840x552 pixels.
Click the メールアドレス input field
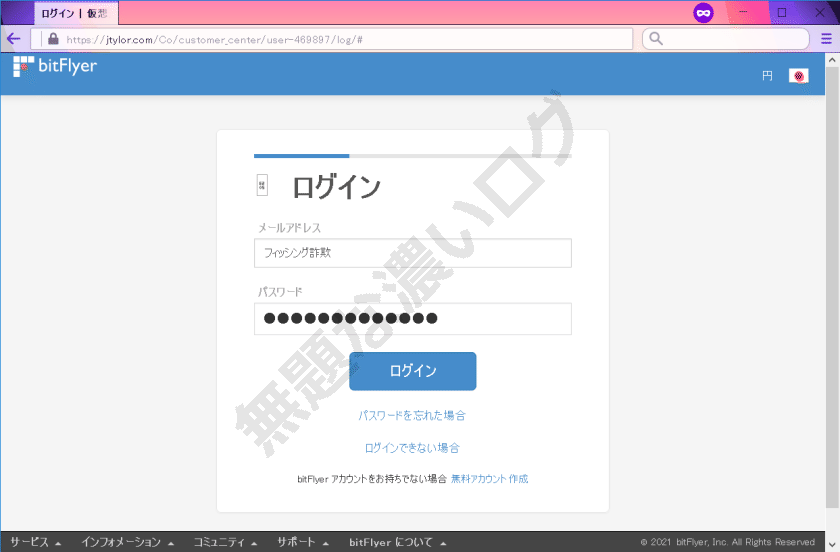(412, 253)
